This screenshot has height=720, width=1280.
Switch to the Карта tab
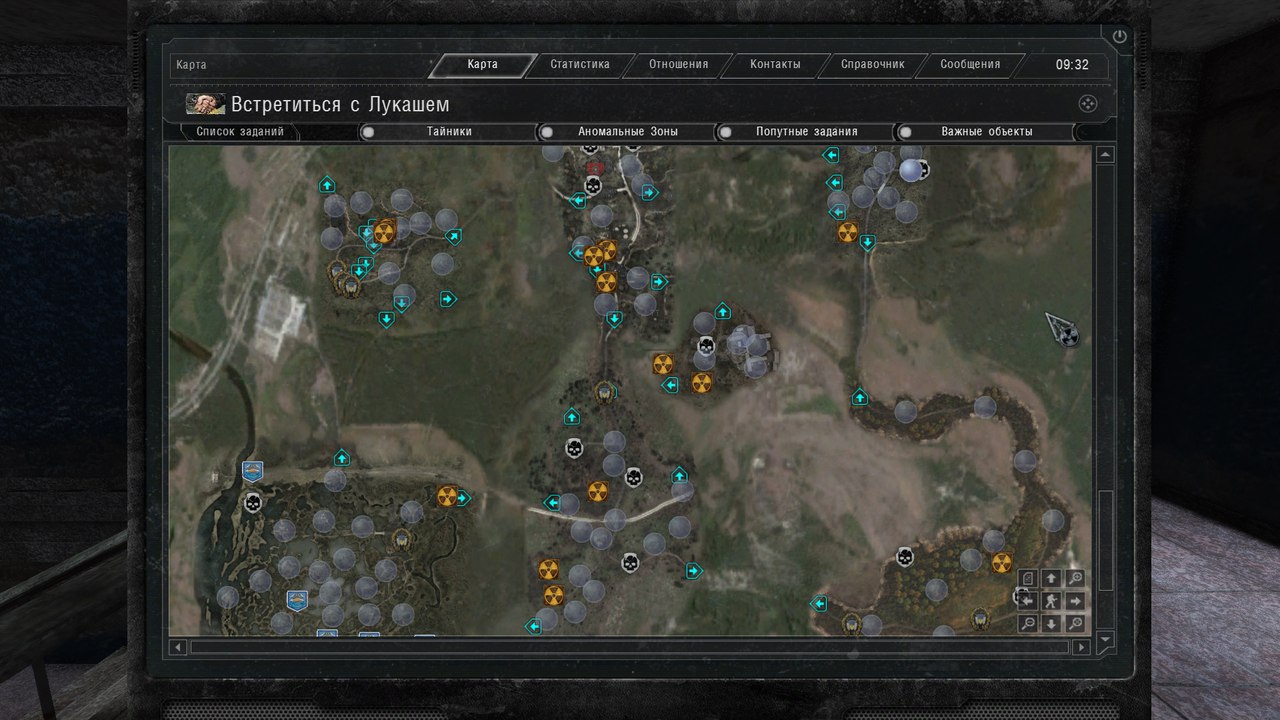(x=482, y=65)
